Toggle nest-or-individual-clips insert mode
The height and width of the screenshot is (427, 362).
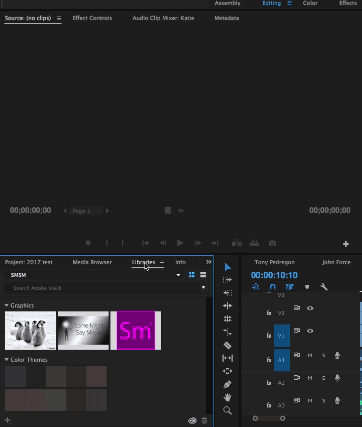[256, 287]
